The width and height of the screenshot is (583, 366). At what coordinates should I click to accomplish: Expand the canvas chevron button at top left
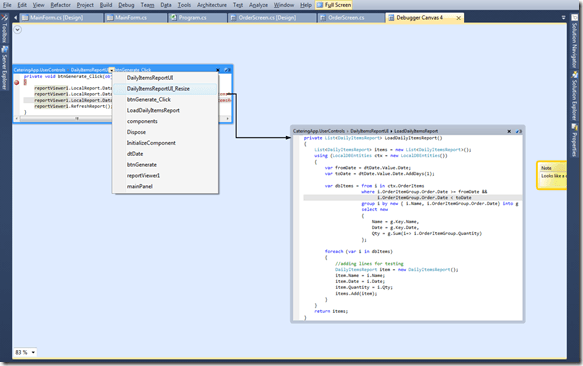17,30
